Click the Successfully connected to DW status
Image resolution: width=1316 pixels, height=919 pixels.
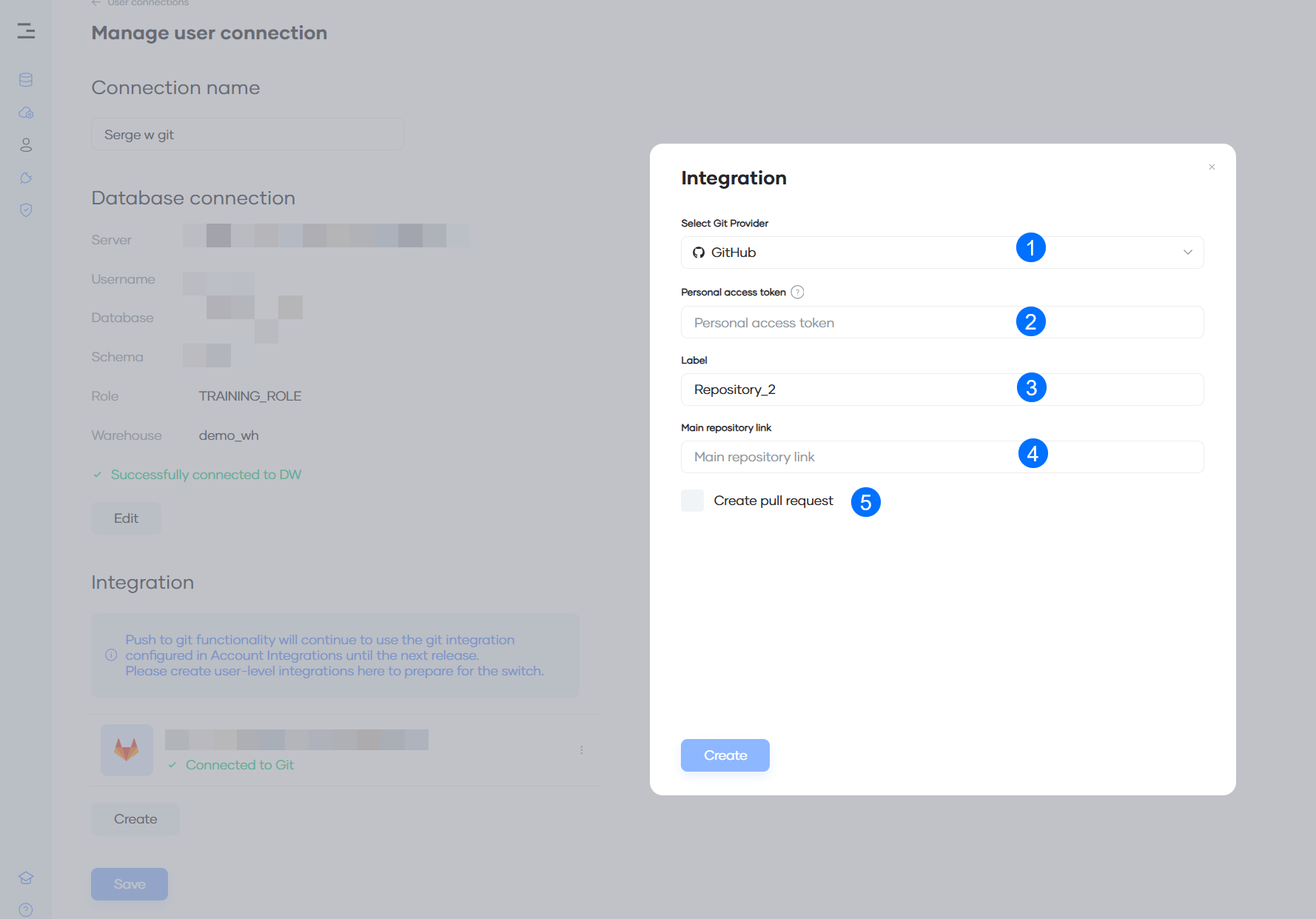(x=205, y=474)
